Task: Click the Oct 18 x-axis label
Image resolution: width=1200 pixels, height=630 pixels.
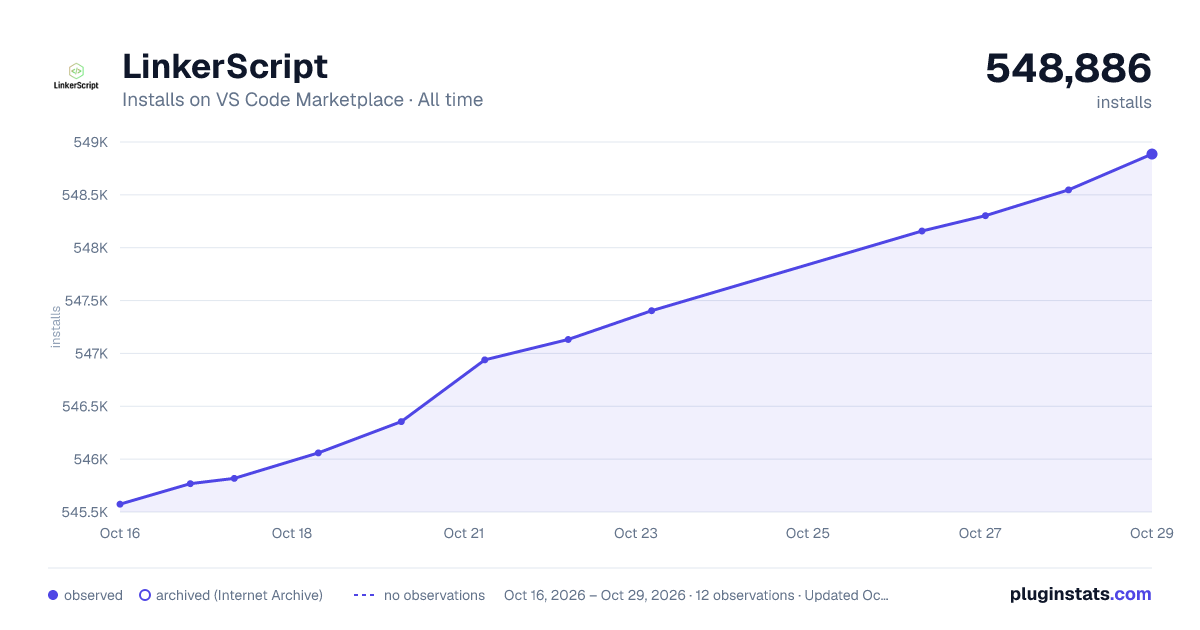Action: pyautogui.click(x=292, y=533)
